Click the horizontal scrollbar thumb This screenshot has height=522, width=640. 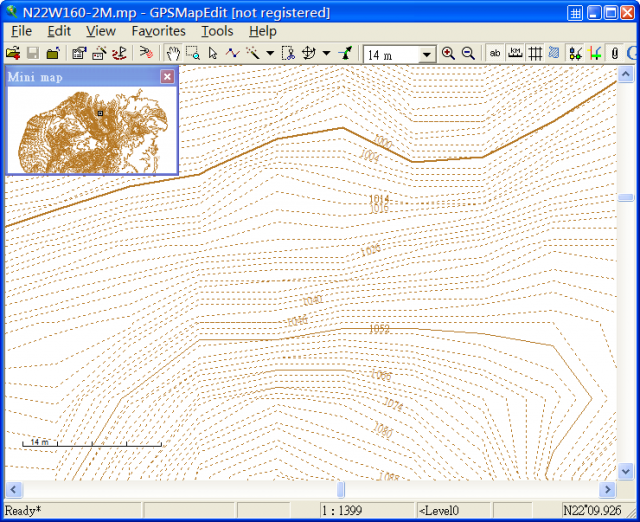[341, 489]
